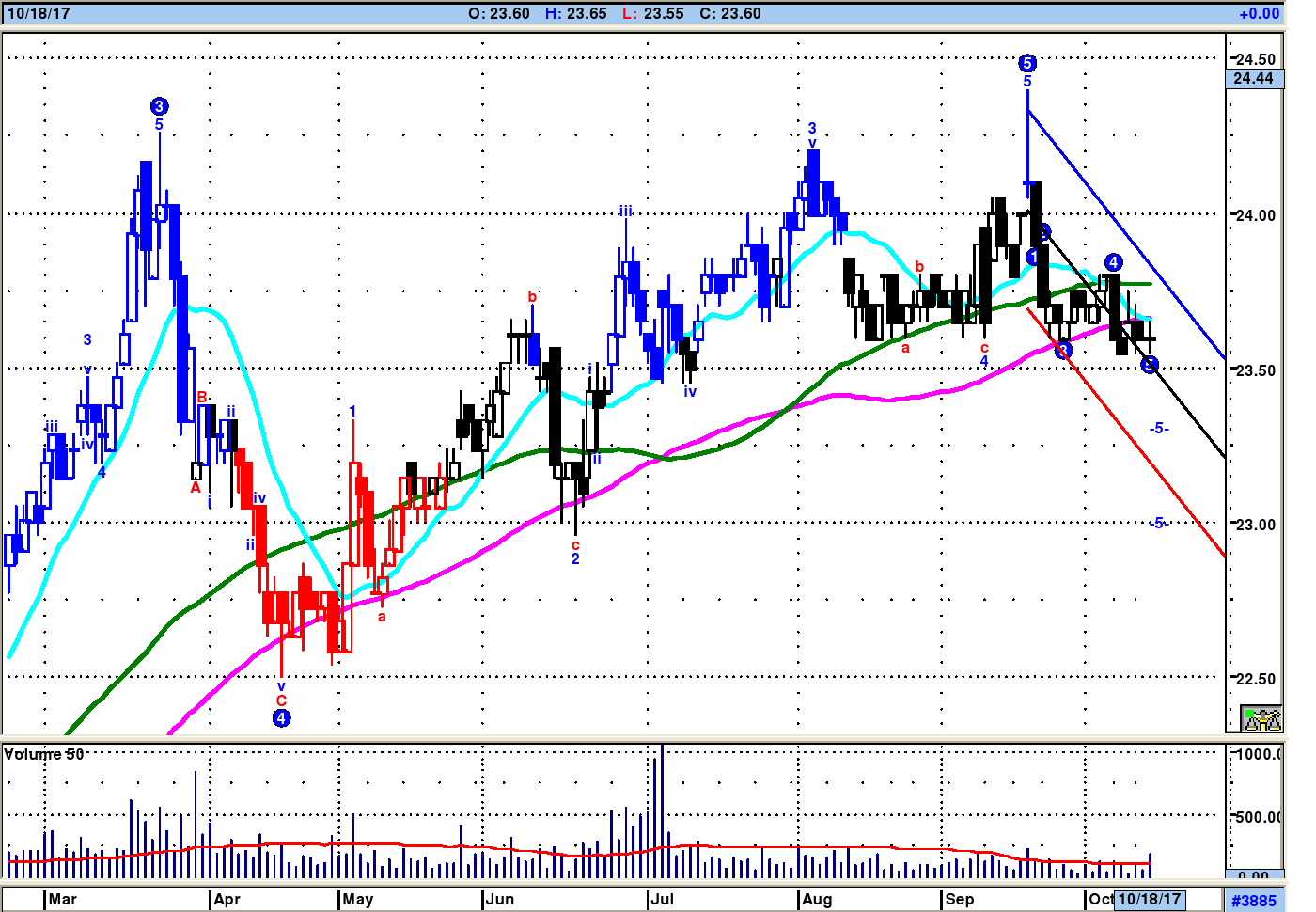
Task: Select the circled 3 wave marker near March peak
Action: pyautogui.click(x=159, y=106)
